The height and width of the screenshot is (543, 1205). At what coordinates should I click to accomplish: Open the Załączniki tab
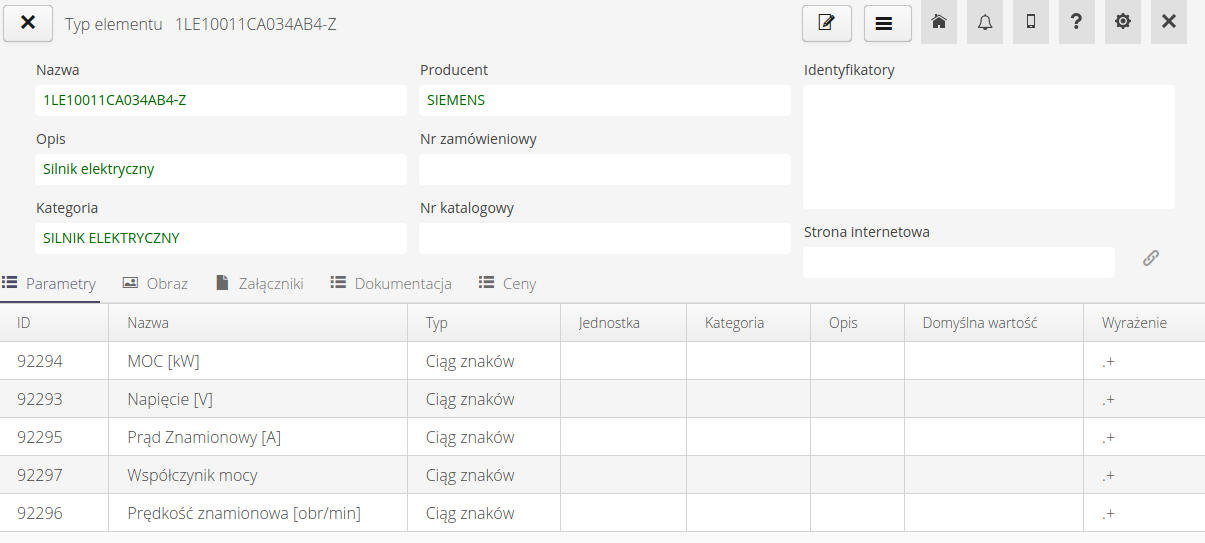coord(259,283)
